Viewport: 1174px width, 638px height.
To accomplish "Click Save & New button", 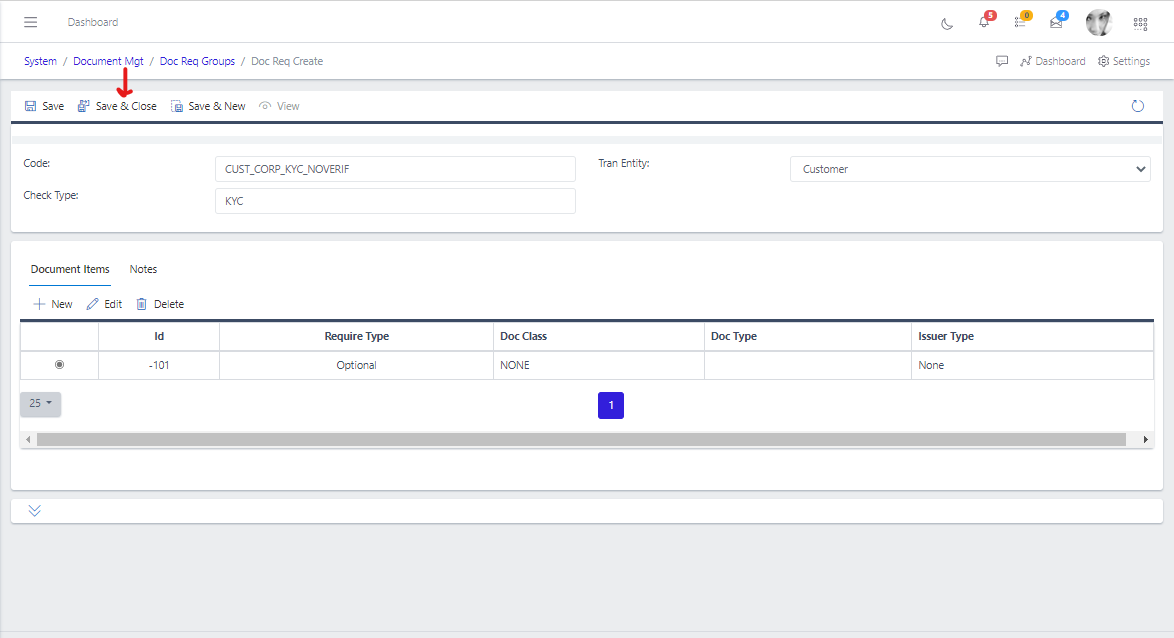I will [x=208, y=106].
